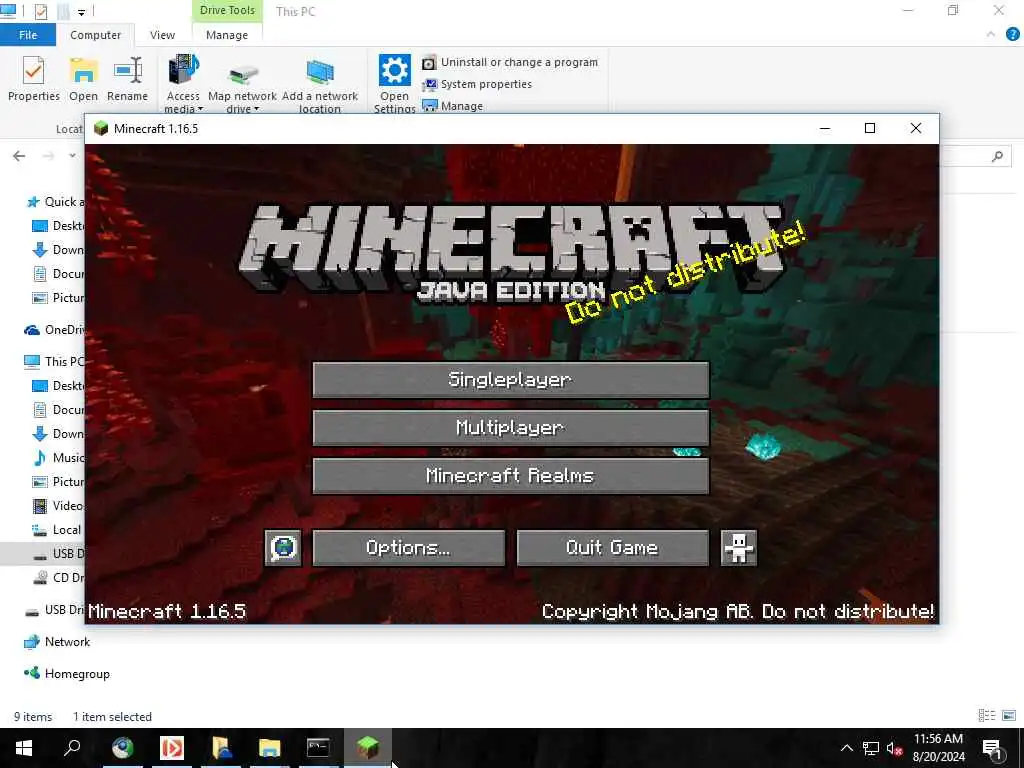Open the Action Center notifications icon

coord(992,748)
